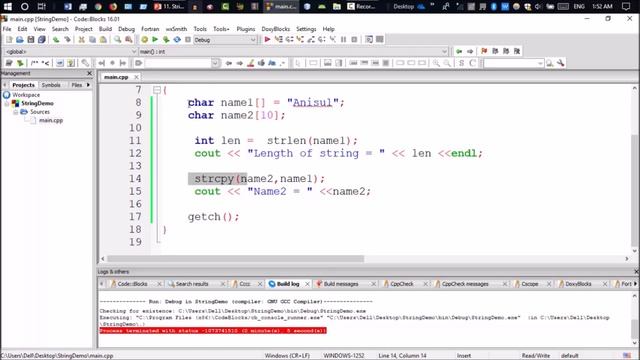Screen dimensions: 640x360
Task: Click the Paste toolbar icon
Action: pyautogui.click(x=103, y=40)
